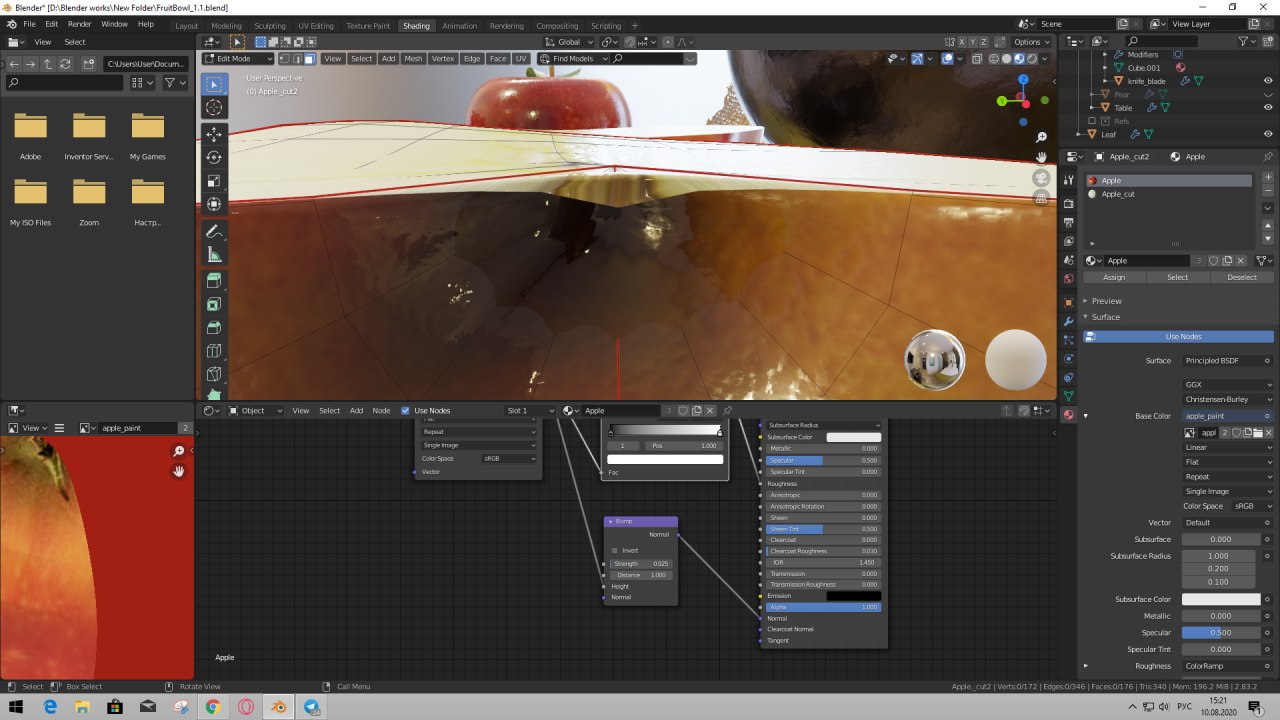Create a new folder in the file browser
Viewport: 1280px width, 720px height.
point(89,63)
